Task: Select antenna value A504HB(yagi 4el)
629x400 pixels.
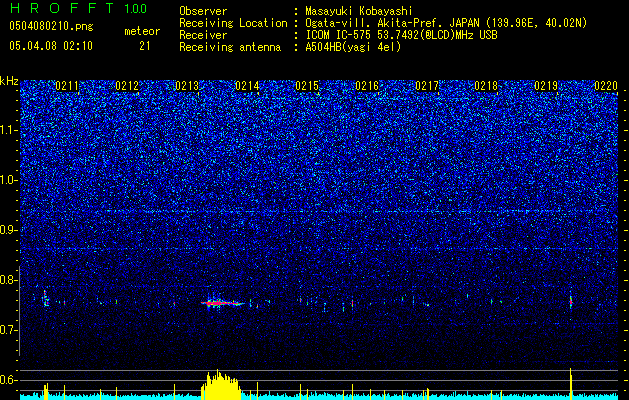Action: tap(353, 47)
